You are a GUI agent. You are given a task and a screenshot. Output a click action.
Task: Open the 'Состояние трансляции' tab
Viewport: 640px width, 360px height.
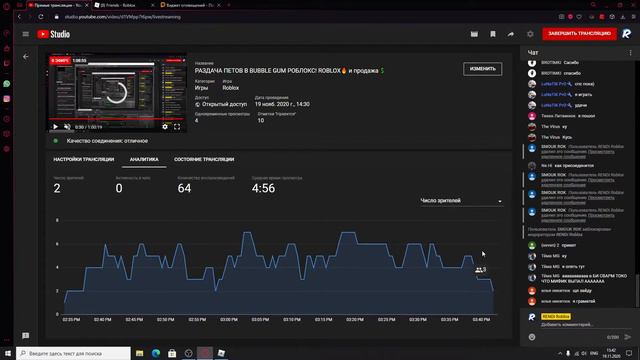[x=204, y=160]
